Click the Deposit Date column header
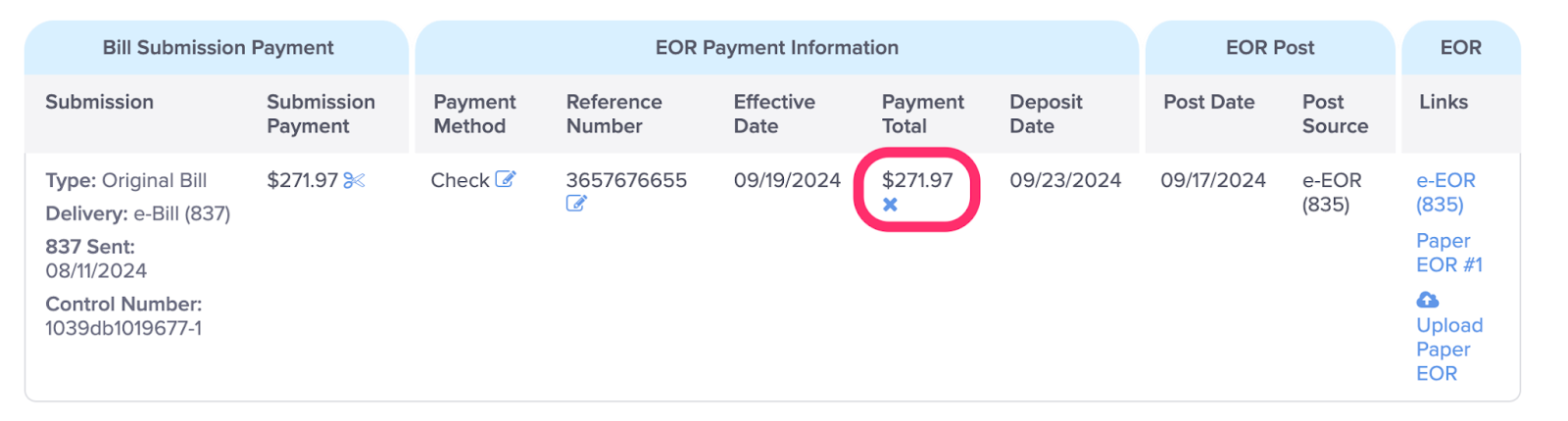1568x421 pixels. pyautogui.click(x=1046, y=114)
